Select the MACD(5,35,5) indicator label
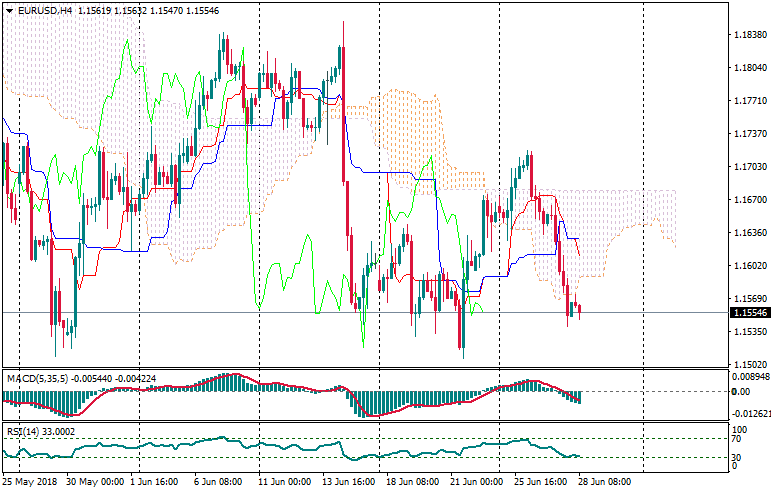The height and width of the screenshot is (493, 771). [x=39, y=378]
